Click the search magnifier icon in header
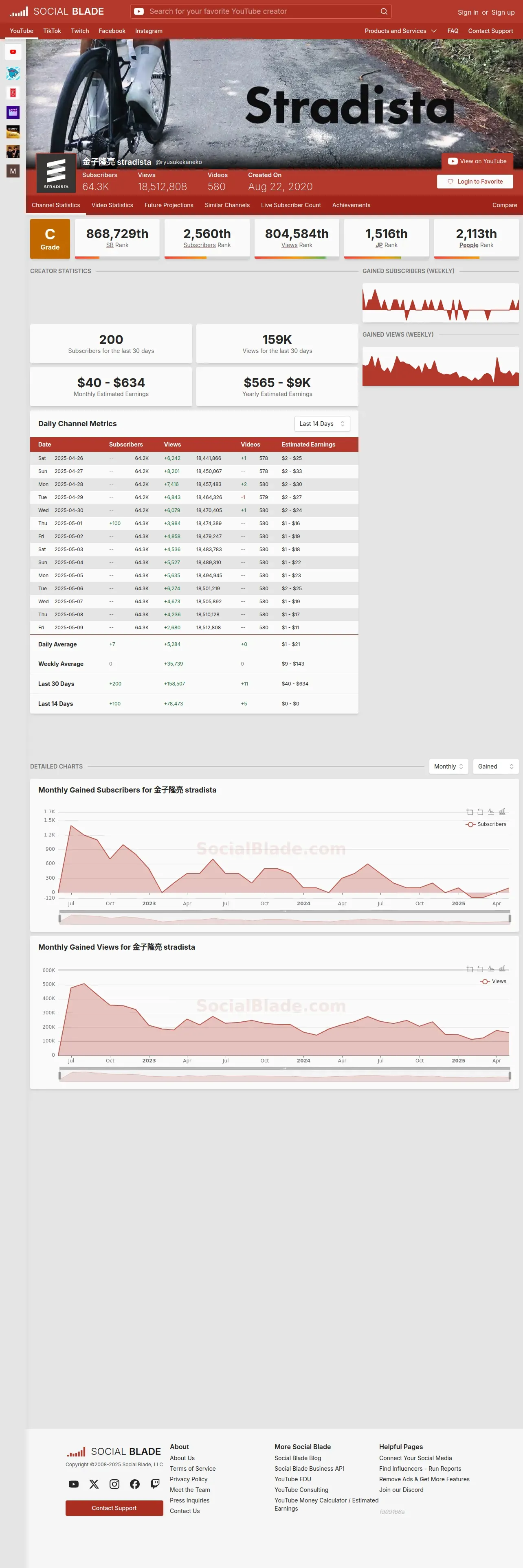 (384, 11)
